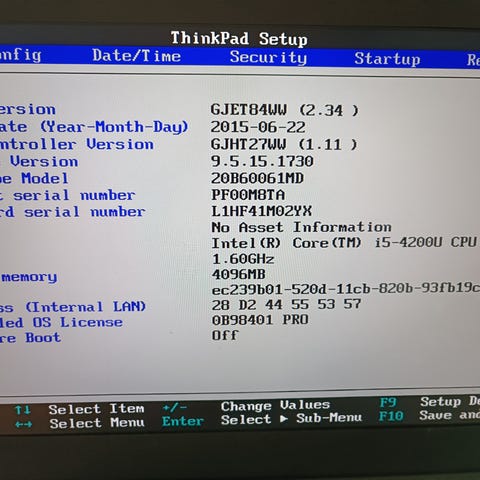Select the F10 key hint
Screen dimensions: 480x480
(391, 416)
